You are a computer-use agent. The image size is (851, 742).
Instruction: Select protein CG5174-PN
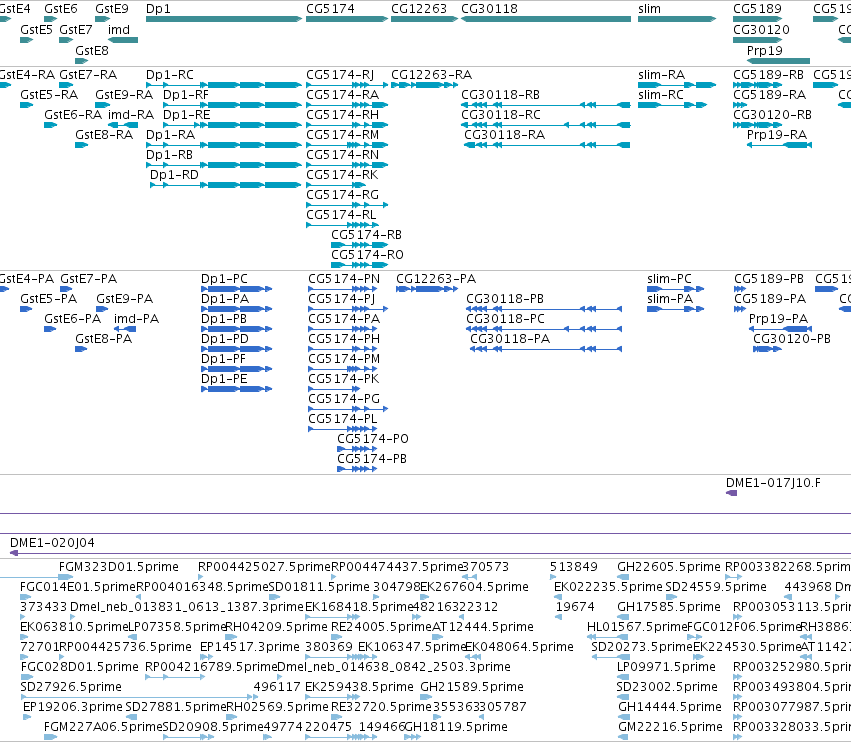(x=344, y=278)
